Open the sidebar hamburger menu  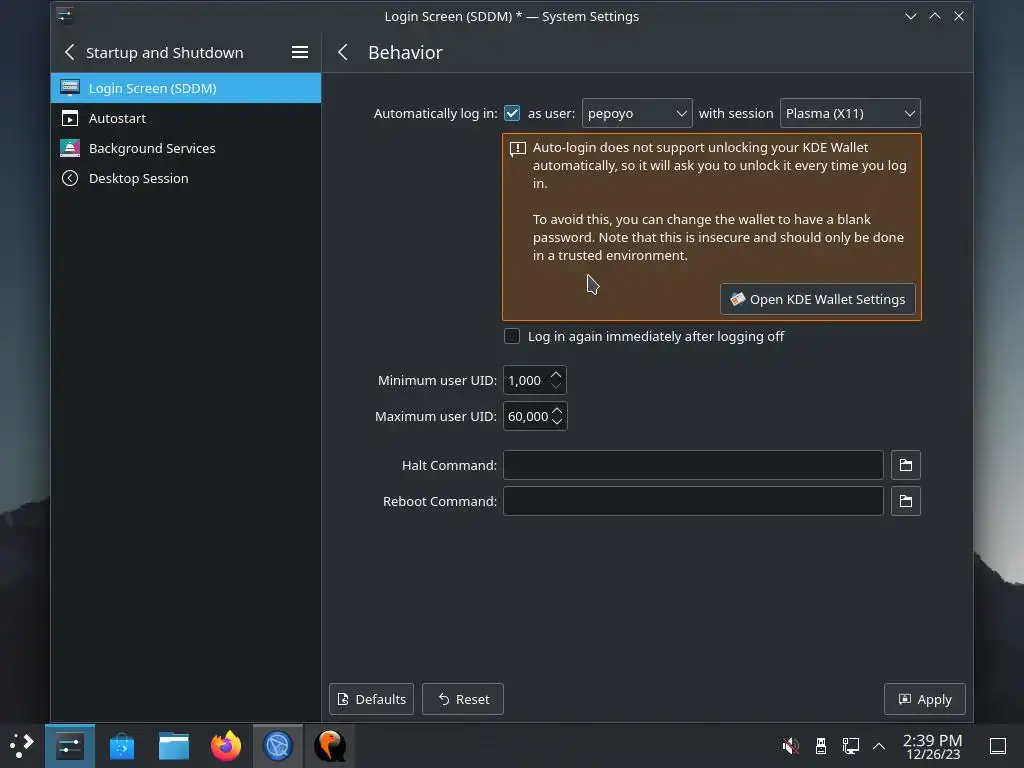point(300,52)
